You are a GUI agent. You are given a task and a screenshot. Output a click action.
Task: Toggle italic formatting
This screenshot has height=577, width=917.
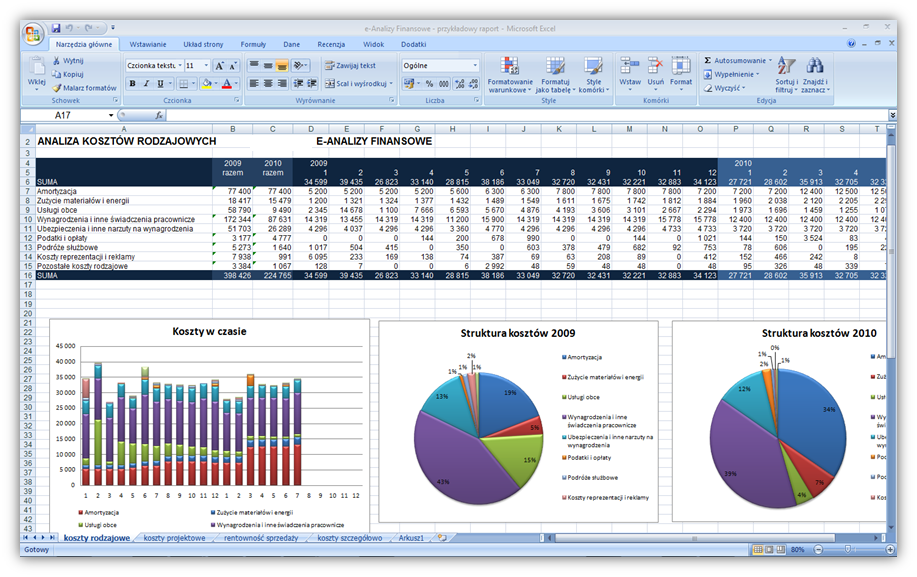(145, 84)
